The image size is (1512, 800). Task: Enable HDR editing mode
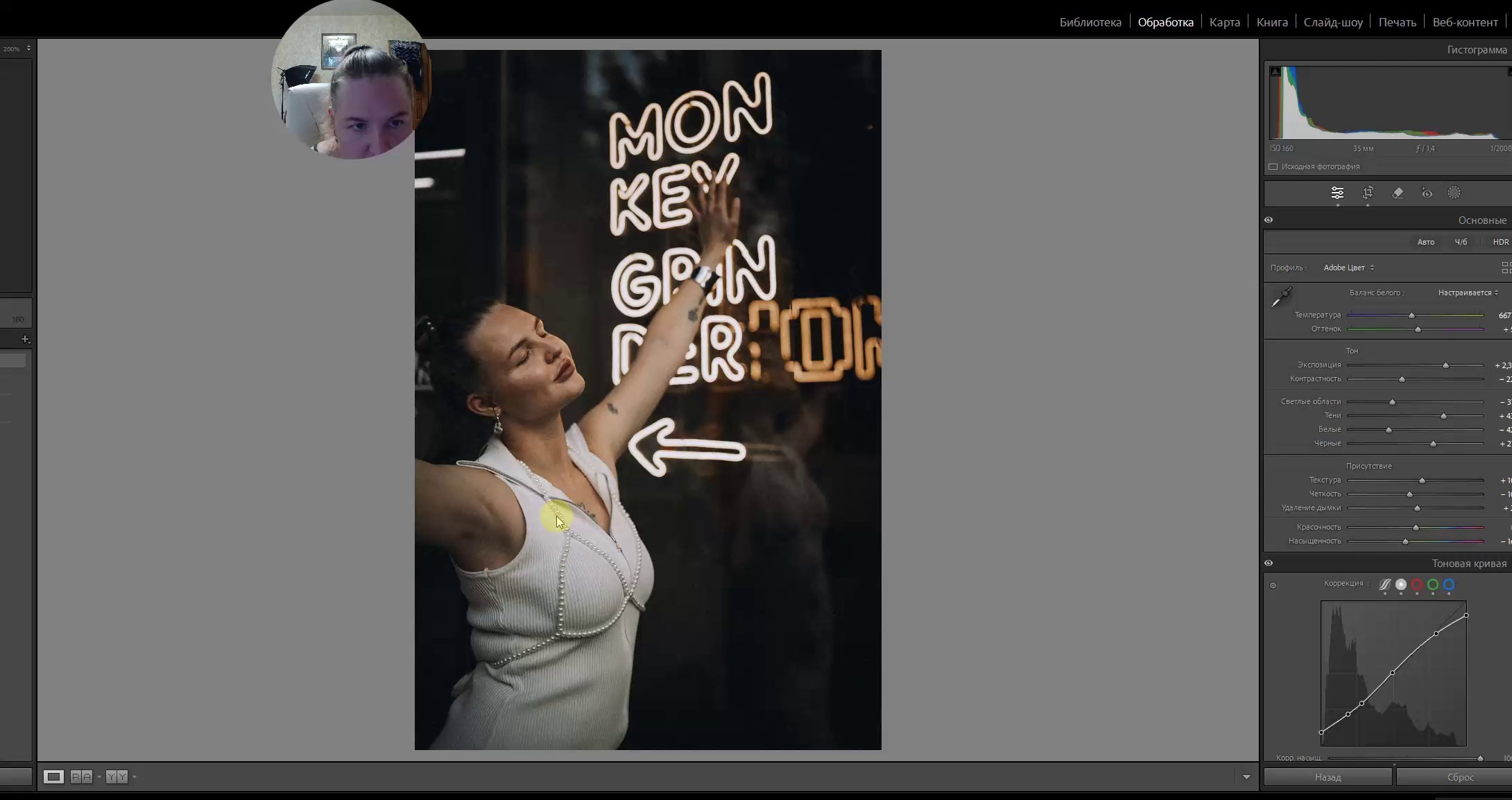[1501, 242]
